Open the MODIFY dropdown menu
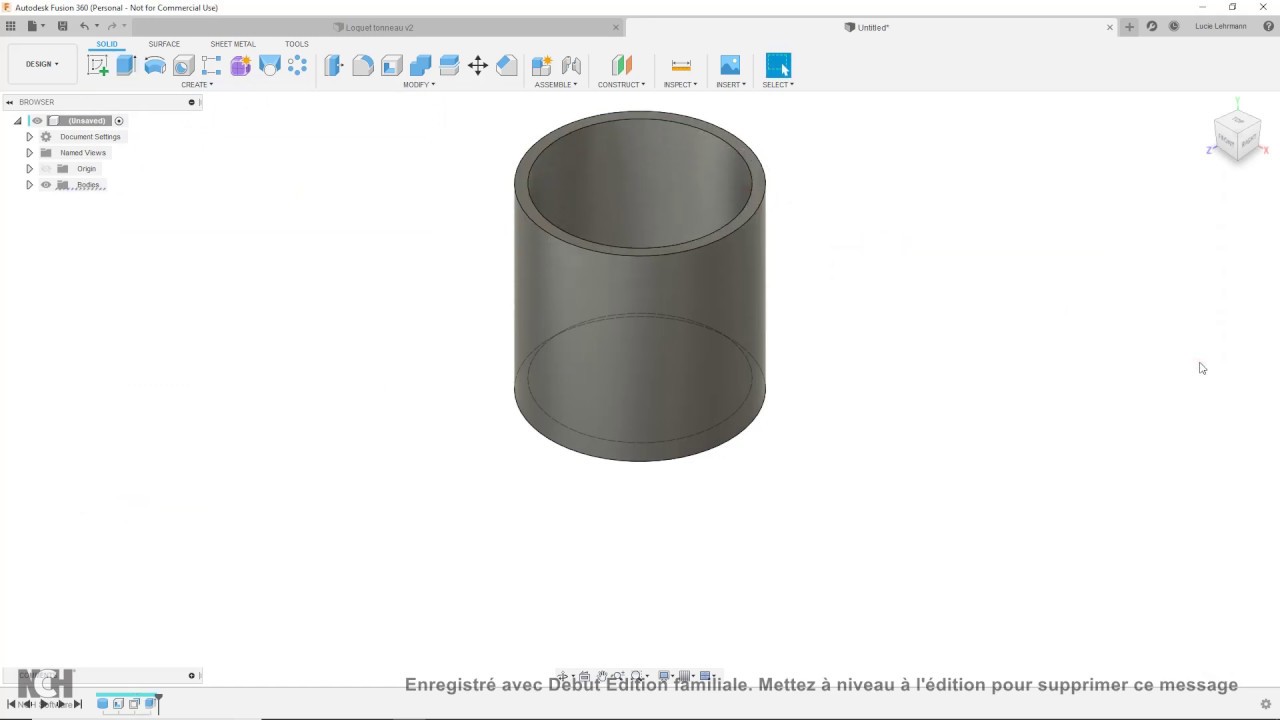 pyautogui.click(x=419, y=85)
